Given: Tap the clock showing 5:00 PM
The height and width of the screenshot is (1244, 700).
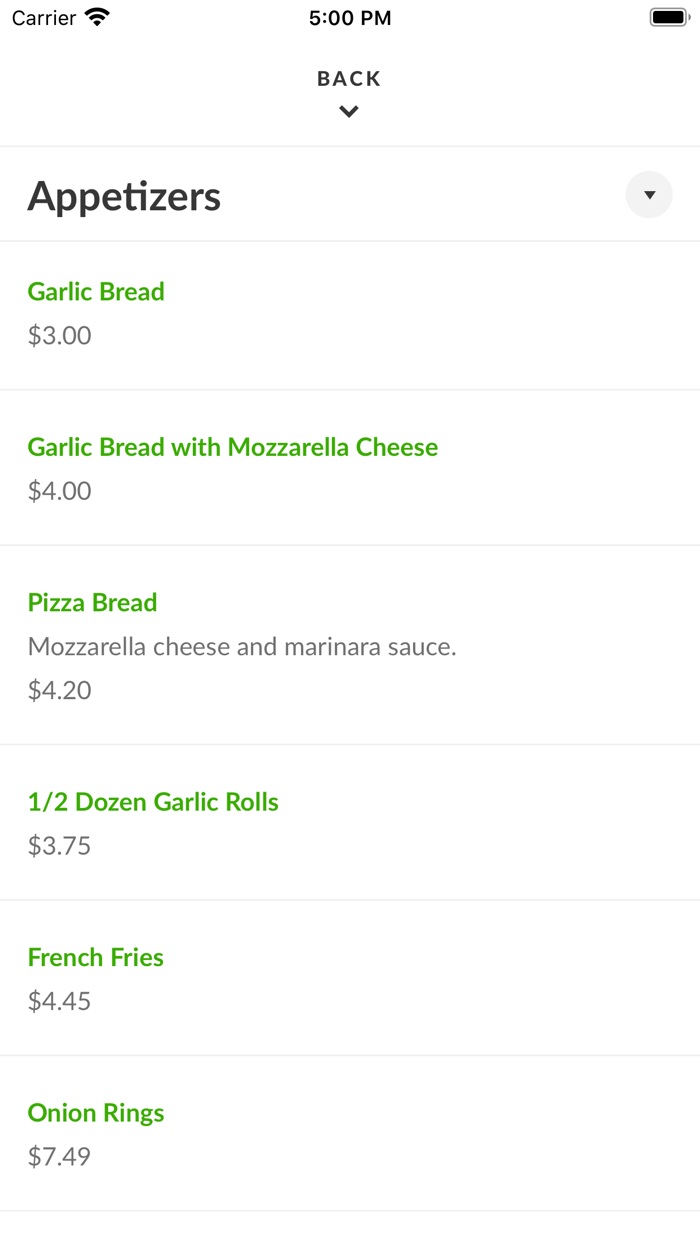Looking at the screenshot, I should click(x=349, y=17).
